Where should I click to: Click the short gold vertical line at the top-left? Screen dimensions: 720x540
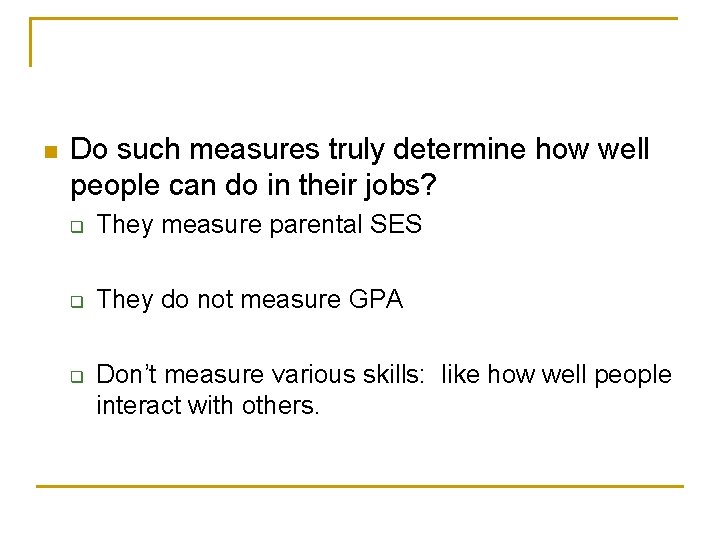(x=31, y=42)
